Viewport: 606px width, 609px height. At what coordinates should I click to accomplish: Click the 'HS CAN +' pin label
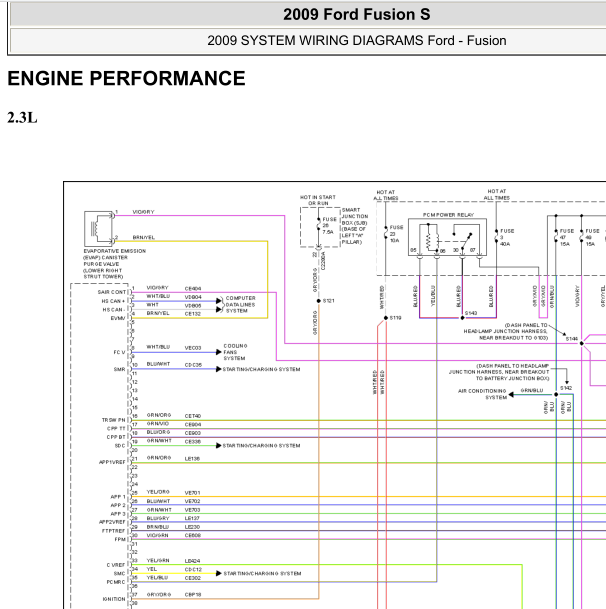[x=113, y=301]
